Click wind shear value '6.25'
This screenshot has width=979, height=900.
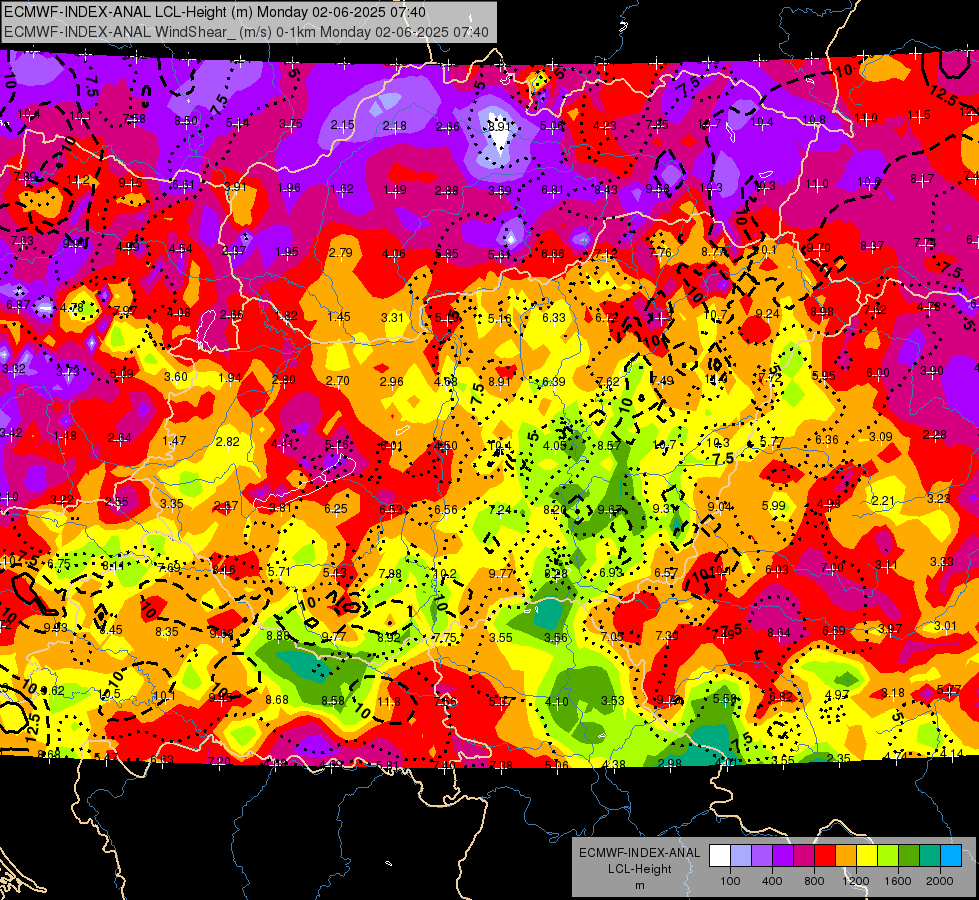coord(335,508)
